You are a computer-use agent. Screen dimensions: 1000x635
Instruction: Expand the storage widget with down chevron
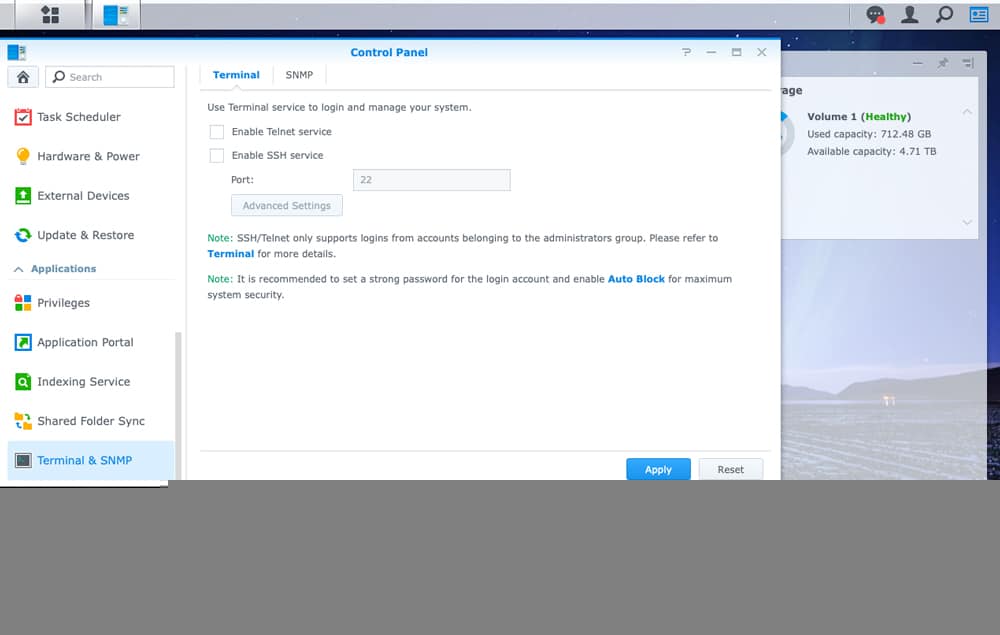click(967, 222)
